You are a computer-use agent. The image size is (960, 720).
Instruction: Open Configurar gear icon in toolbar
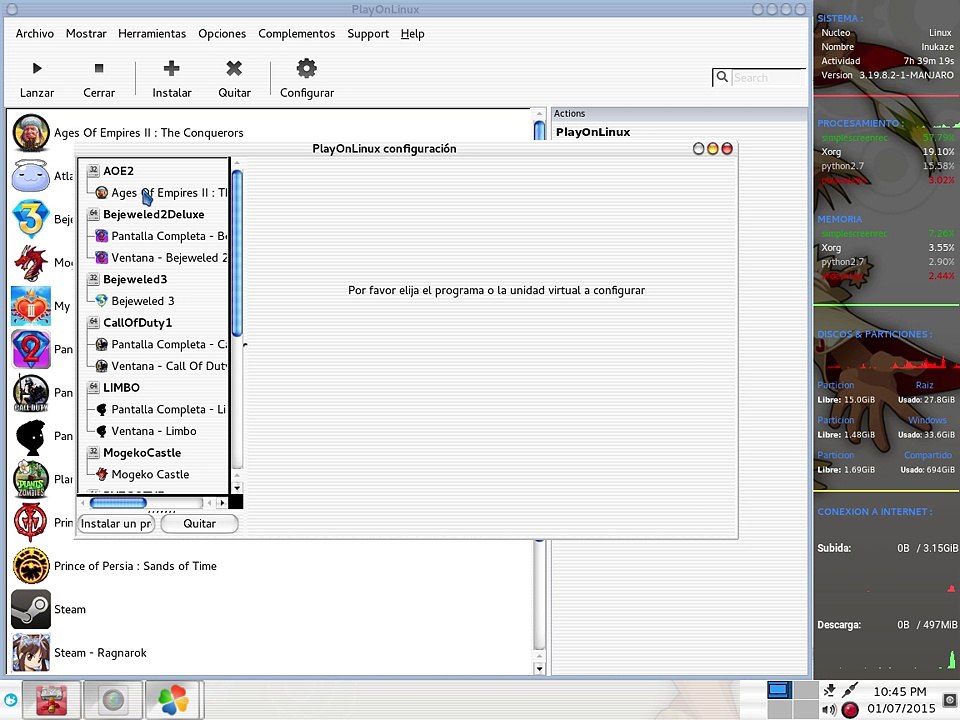coord(306,68)
